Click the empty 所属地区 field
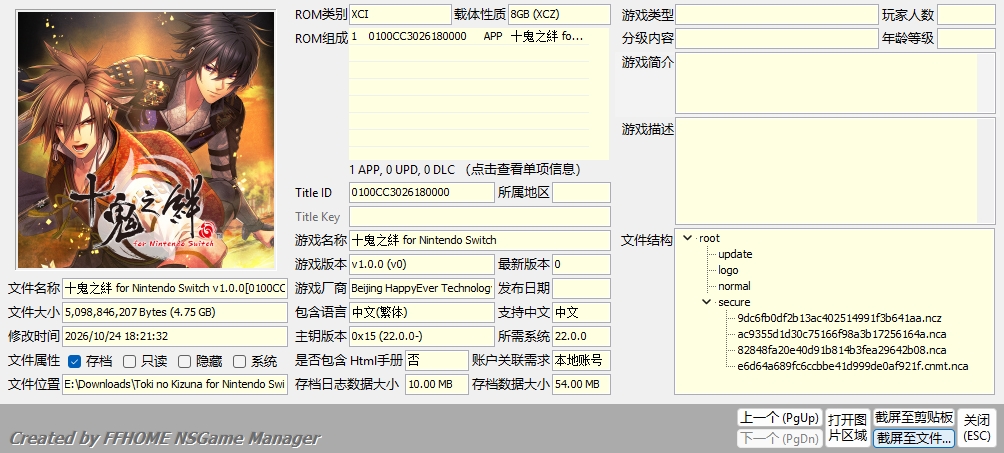This screenshot has width=1004, height=453. tap(581, 192)
